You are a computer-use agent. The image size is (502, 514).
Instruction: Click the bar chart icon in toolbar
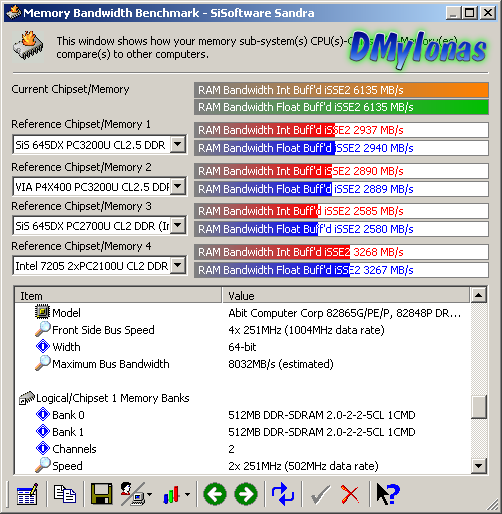(171, 494)
